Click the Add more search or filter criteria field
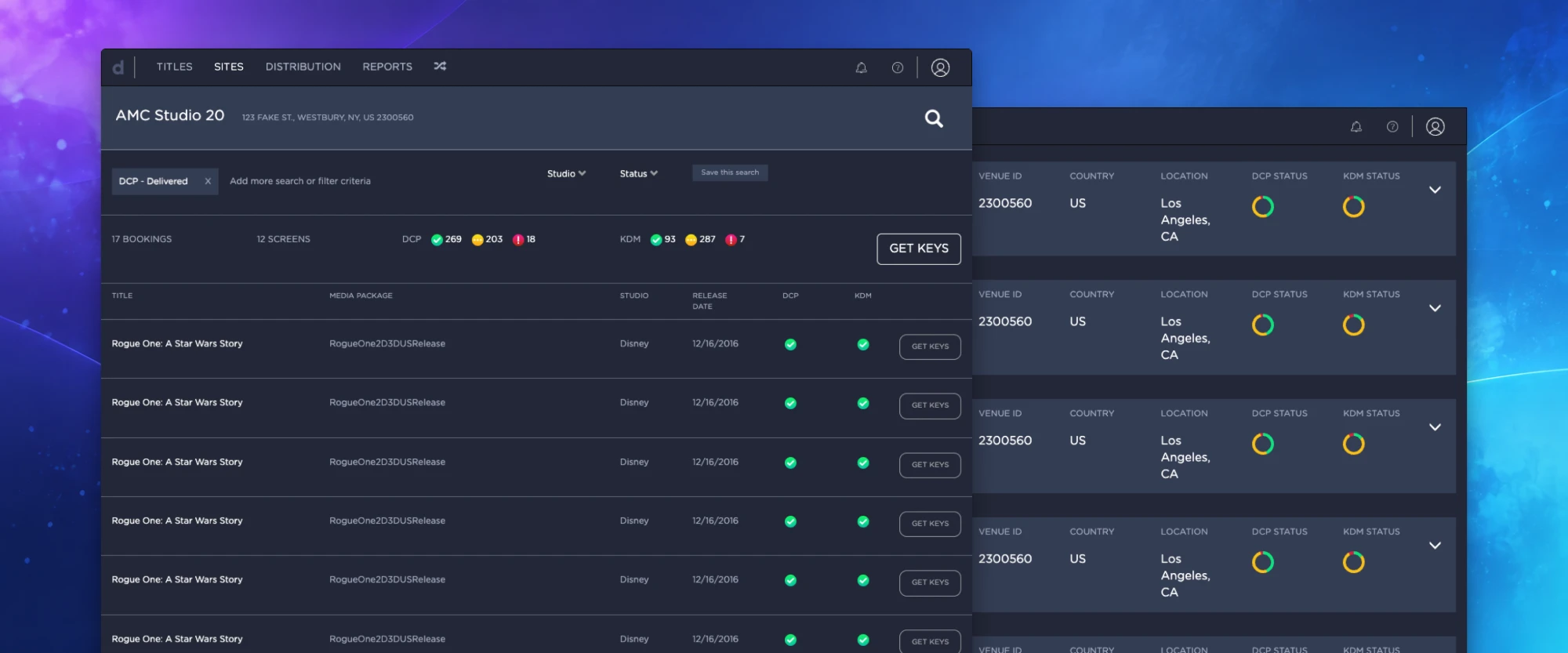The height and width of the screenshot is (653, 1568). 300,181
